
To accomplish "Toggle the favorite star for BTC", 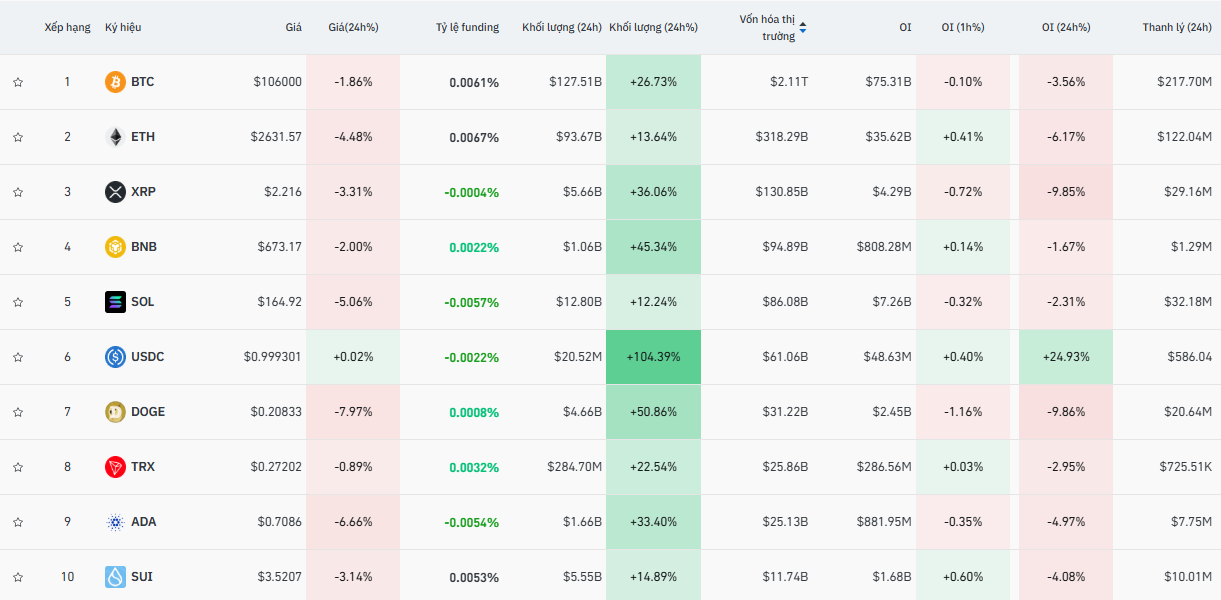I will 18,82.
